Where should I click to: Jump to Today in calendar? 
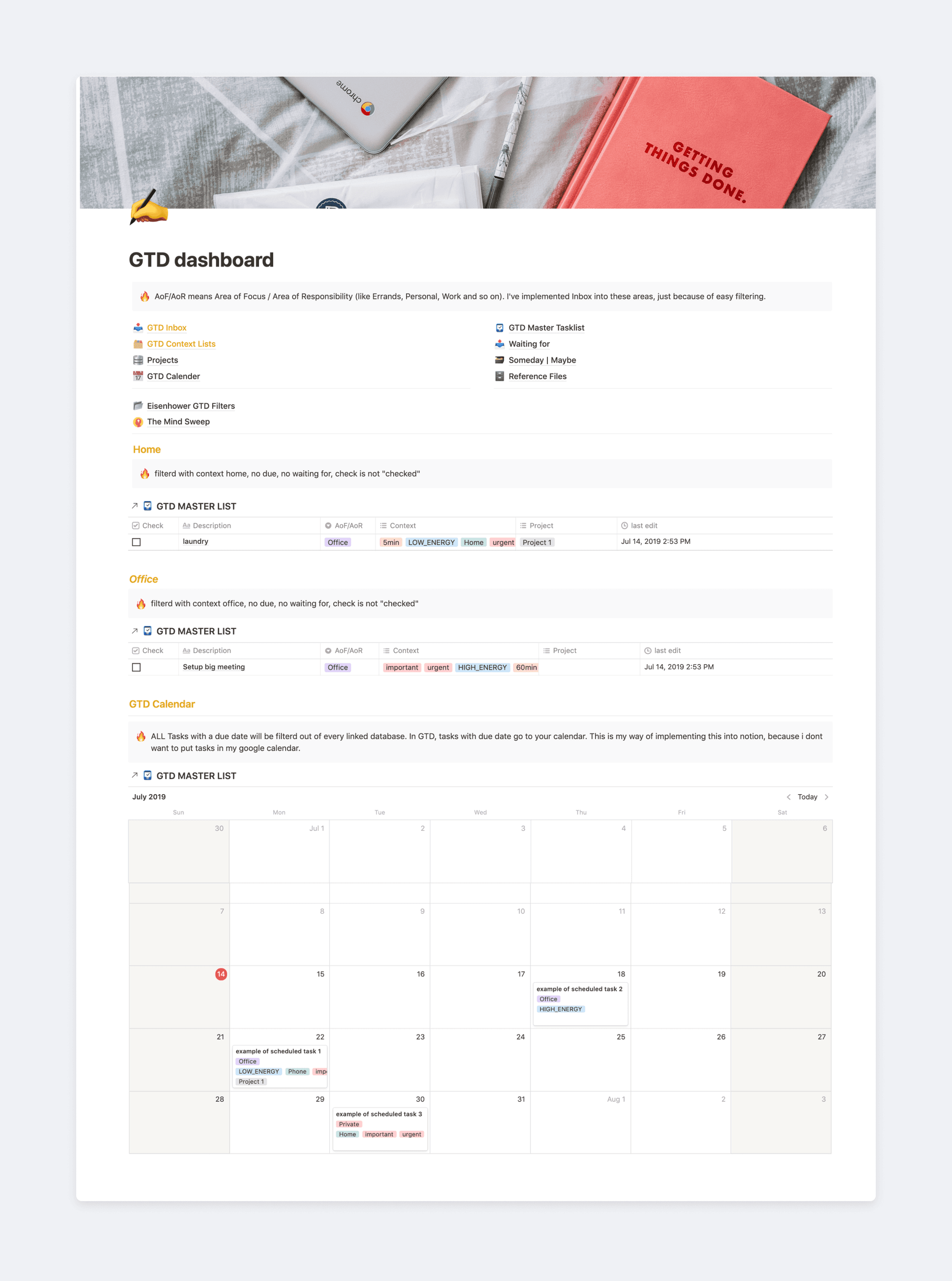807,797
